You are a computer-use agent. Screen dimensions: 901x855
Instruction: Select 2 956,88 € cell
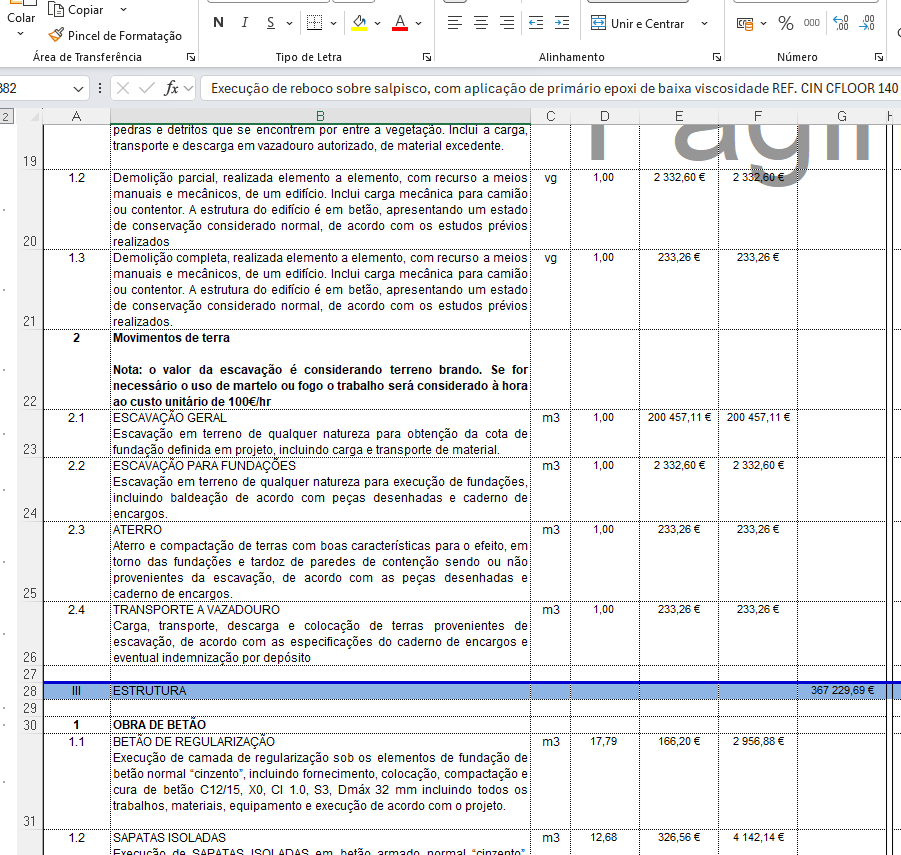[x=758, y=781]
